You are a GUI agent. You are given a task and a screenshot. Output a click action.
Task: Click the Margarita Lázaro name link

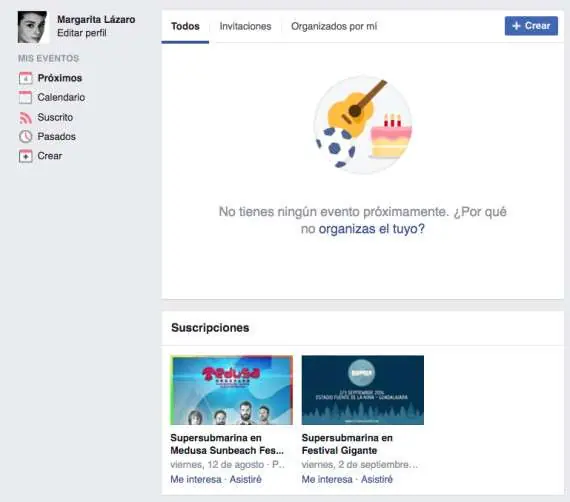pyautogui.click(x=96, y=19)
